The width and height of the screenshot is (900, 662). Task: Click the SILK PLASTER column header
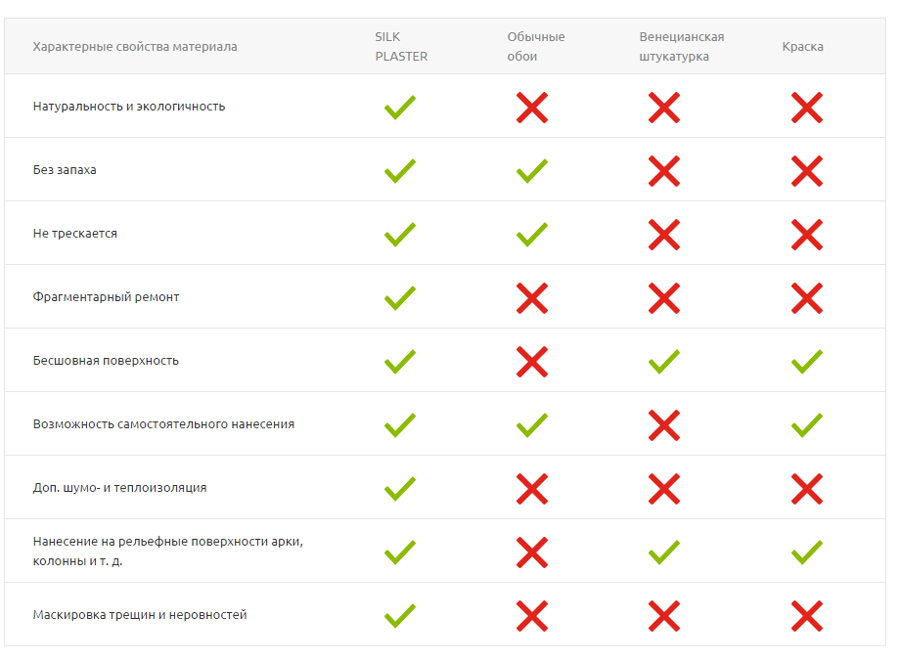[x=401, y=47]
